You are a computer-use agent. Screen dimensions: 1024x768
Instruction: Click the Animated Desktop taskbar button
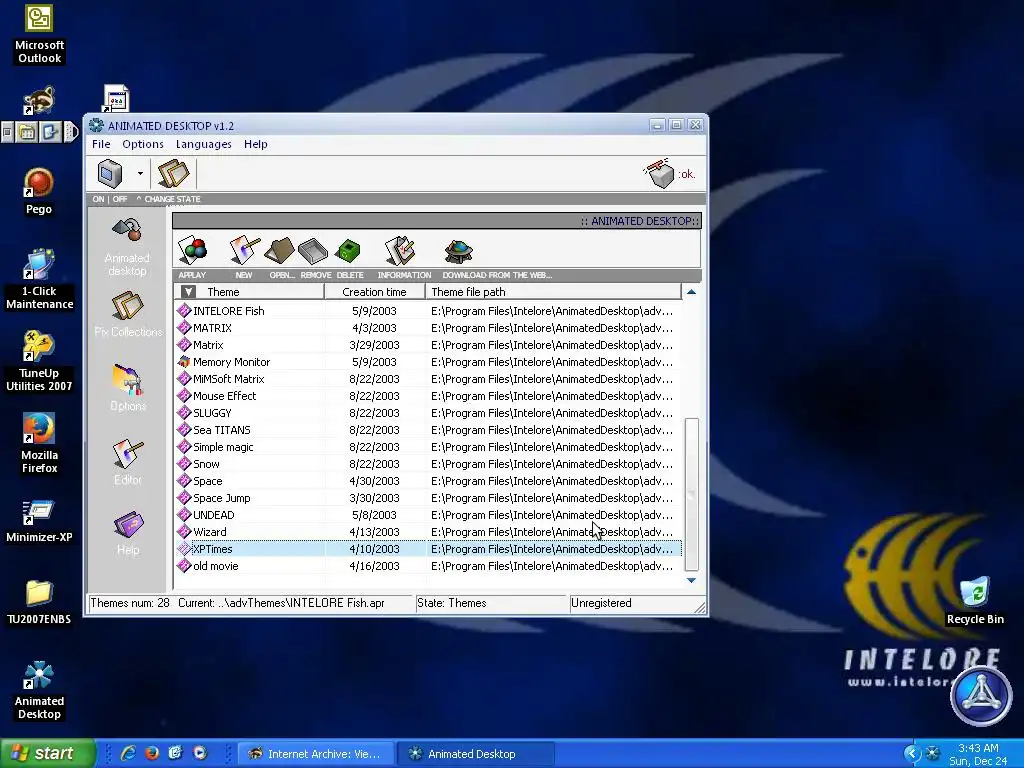477,754
